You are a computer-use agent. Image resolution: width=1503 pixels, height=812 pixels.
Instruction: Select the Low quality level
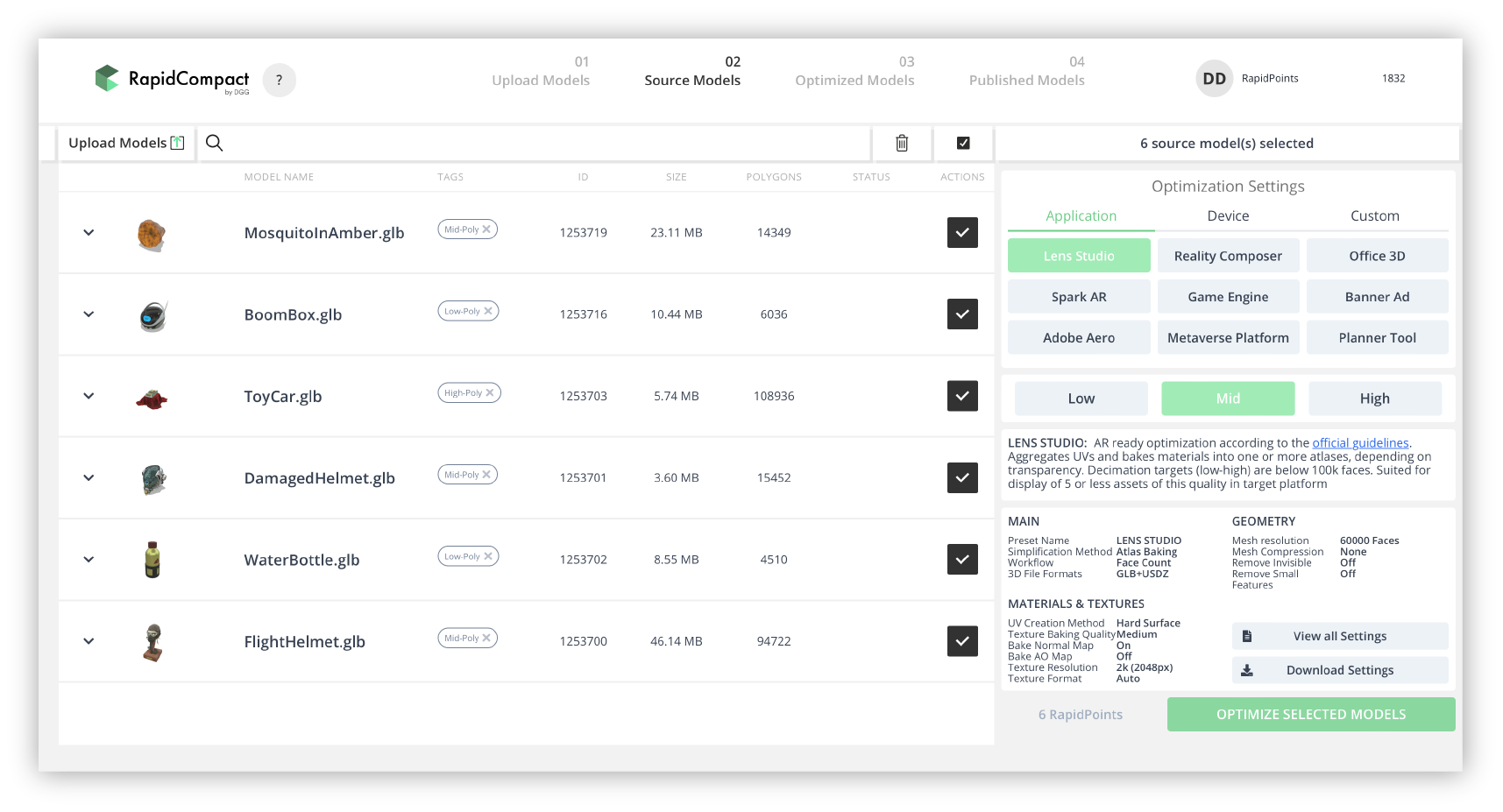click(x=1081, y=399)
